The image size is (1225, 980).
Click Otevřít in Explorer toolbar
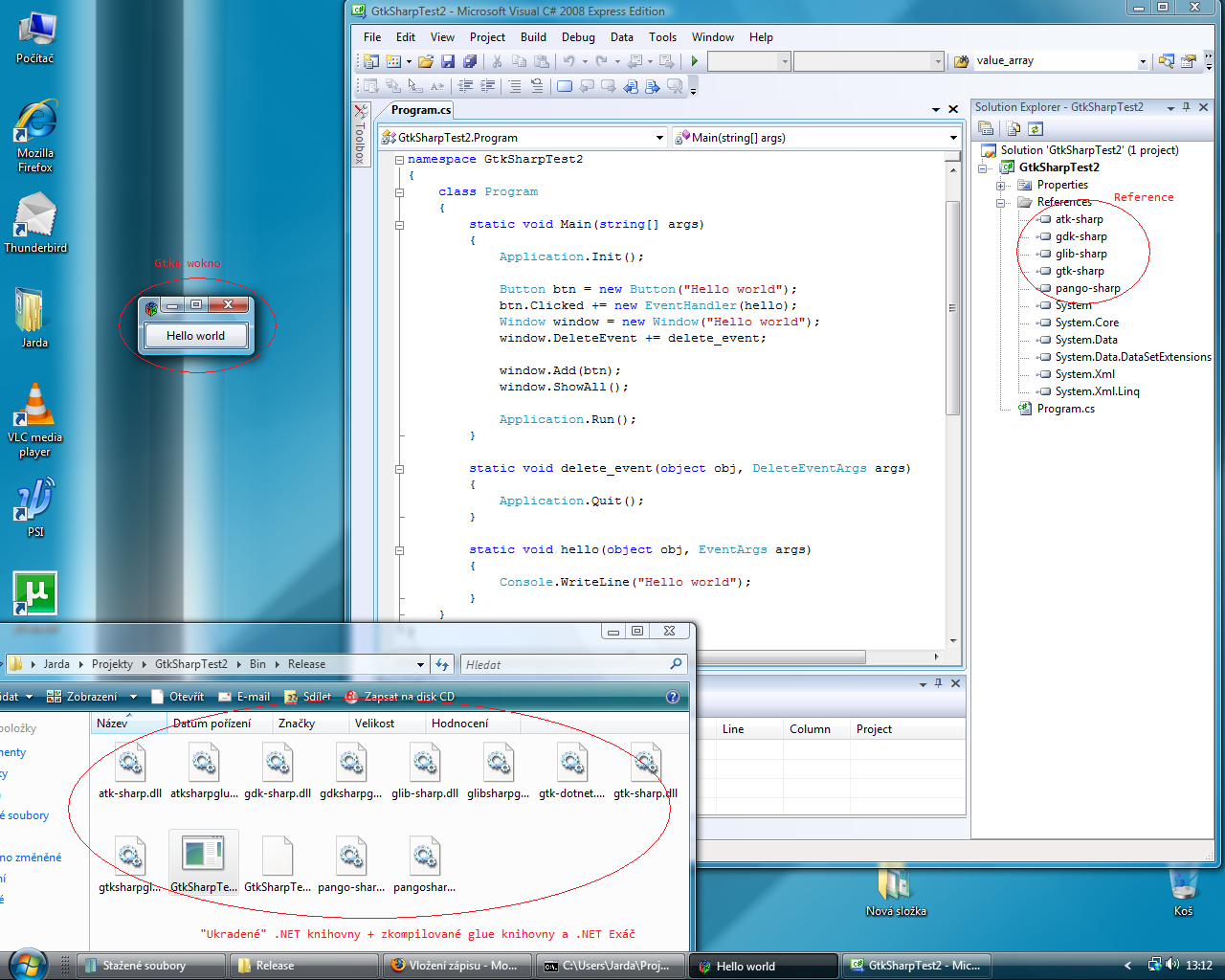coord(177,697)
